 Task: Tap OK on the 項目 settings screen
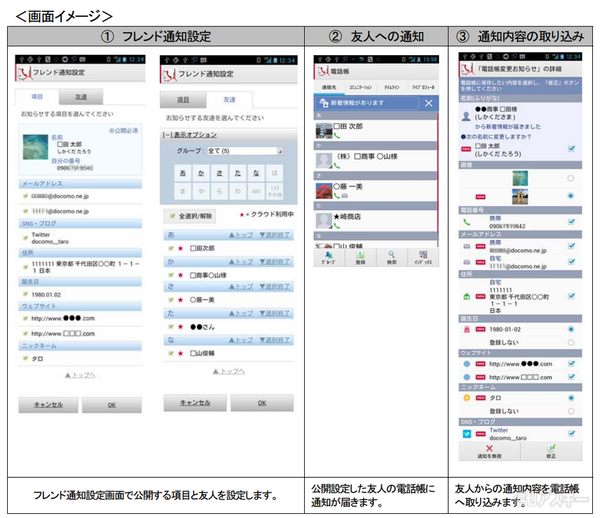point(112,405)
